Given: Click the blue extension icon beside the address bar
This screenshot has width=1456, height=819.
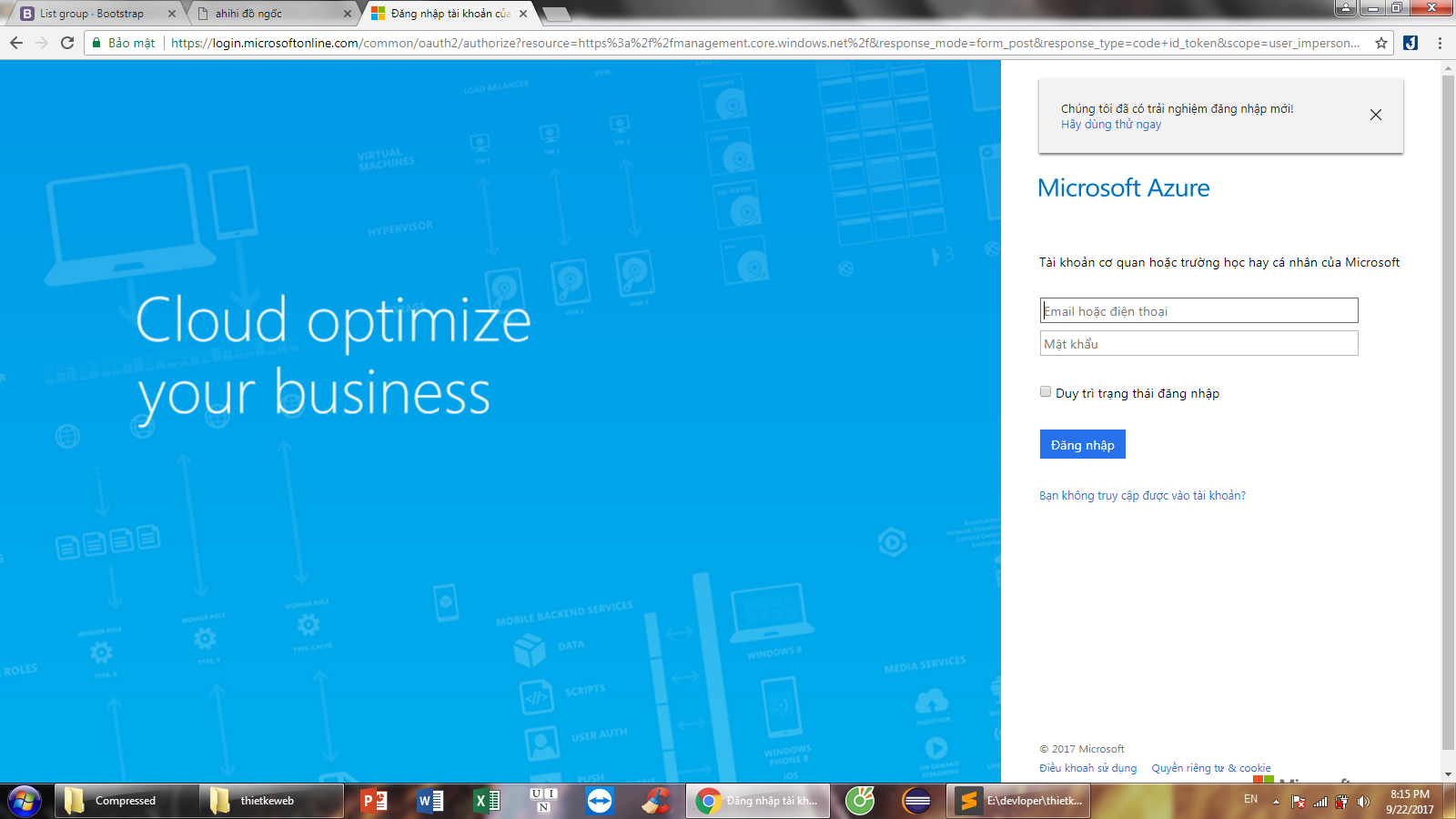Looking at the screenshot, I should click(1410, 43).
